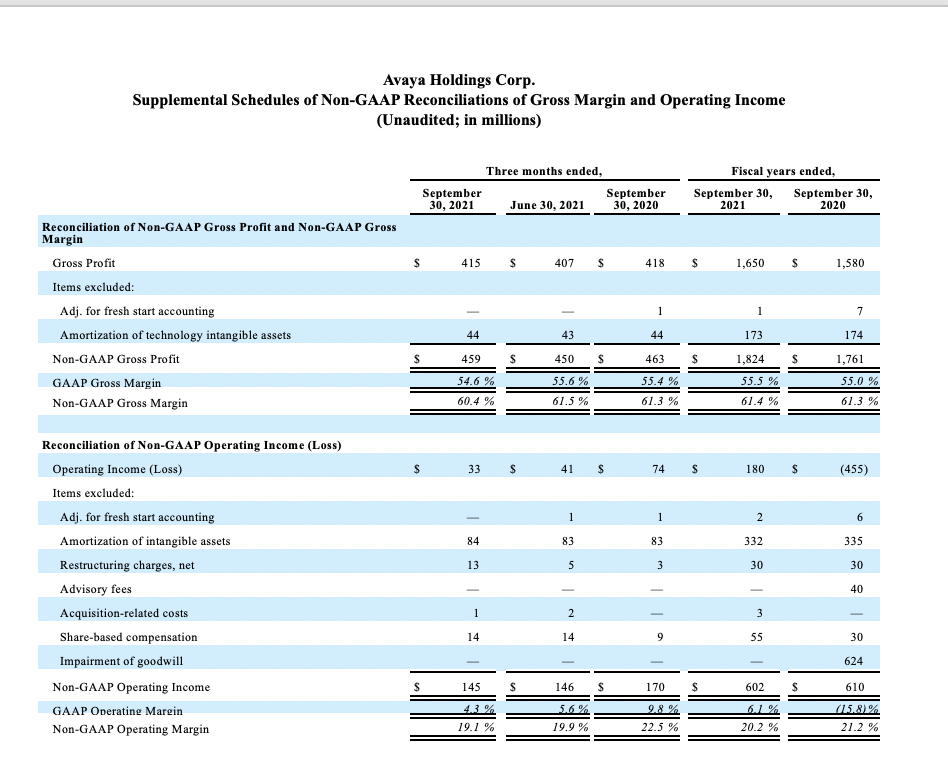This screenshot has height=776, width=948.
Task: Click '(Unaudited; in millions)' subtitle
Action: click(x=459, y=120)
